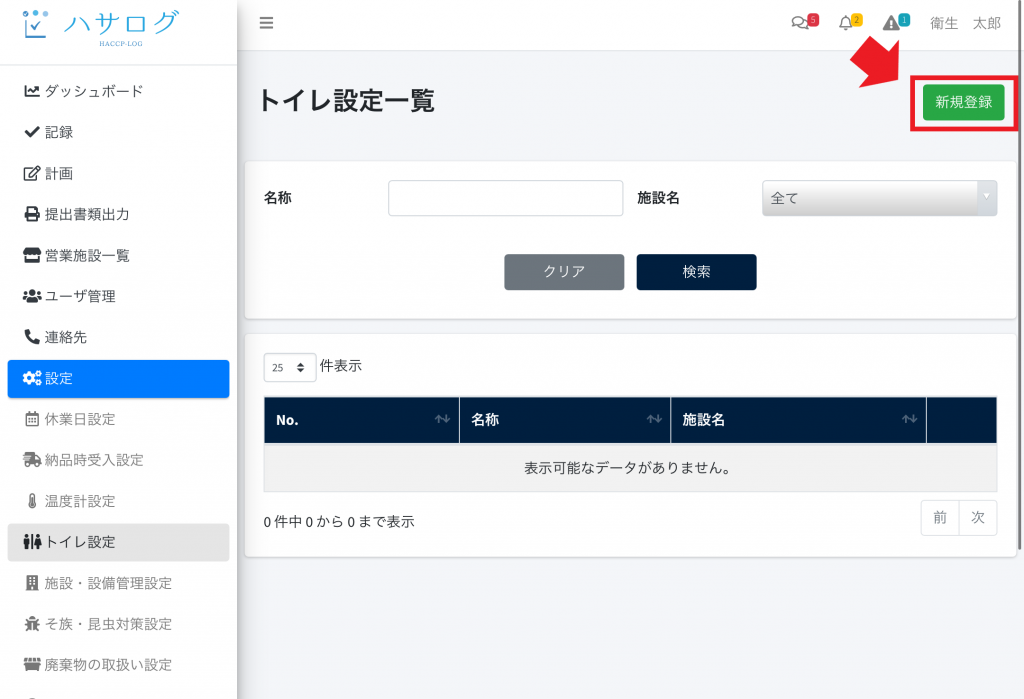1024x699 pixels.
Task: Open 休業日設定 settings page
Action: (x=118, y=419)
